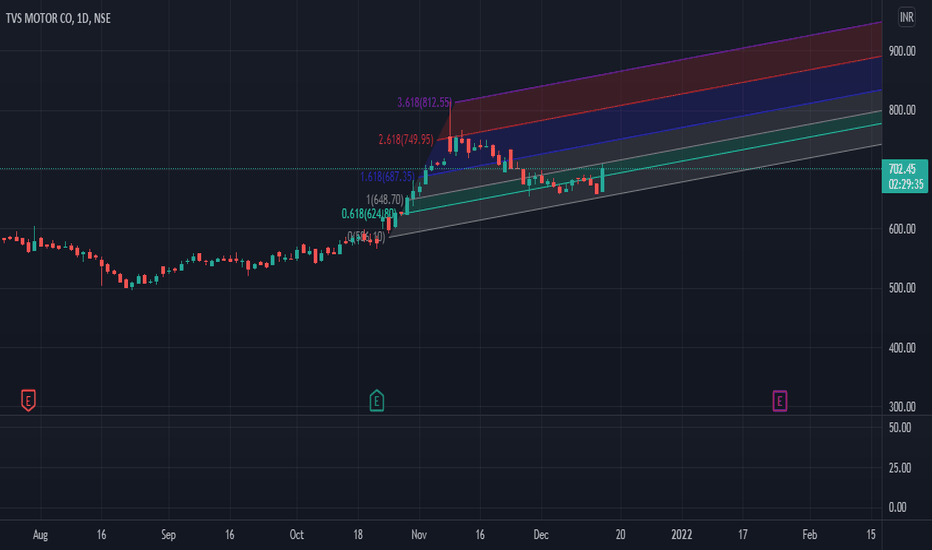Click the countdown timer 02:29:35 label
The image size is (932, 550).
[906, 184]
